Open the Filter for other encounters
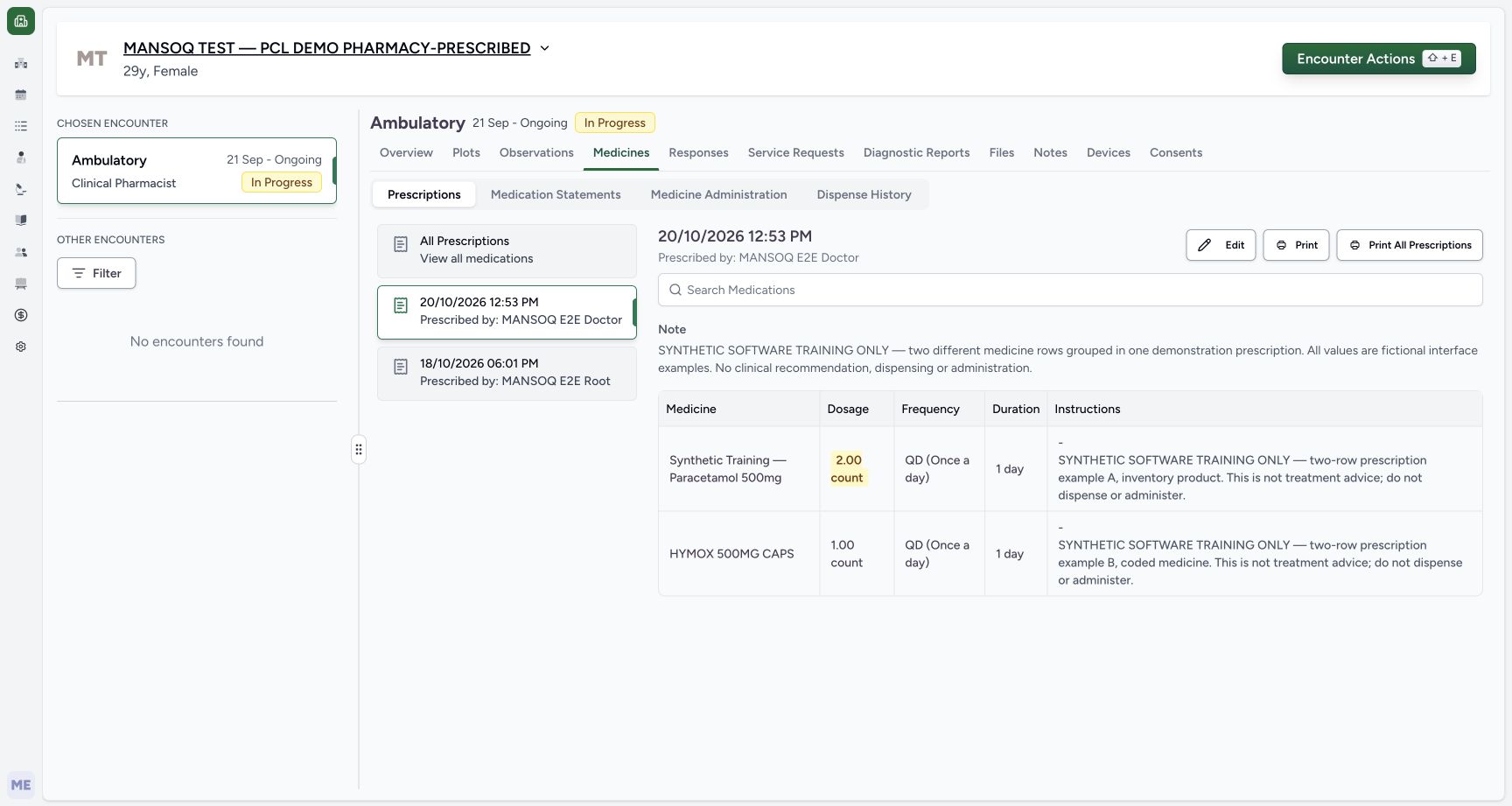Image resolution: width=1512 pixels, height=806 pixels. [96, 273]
